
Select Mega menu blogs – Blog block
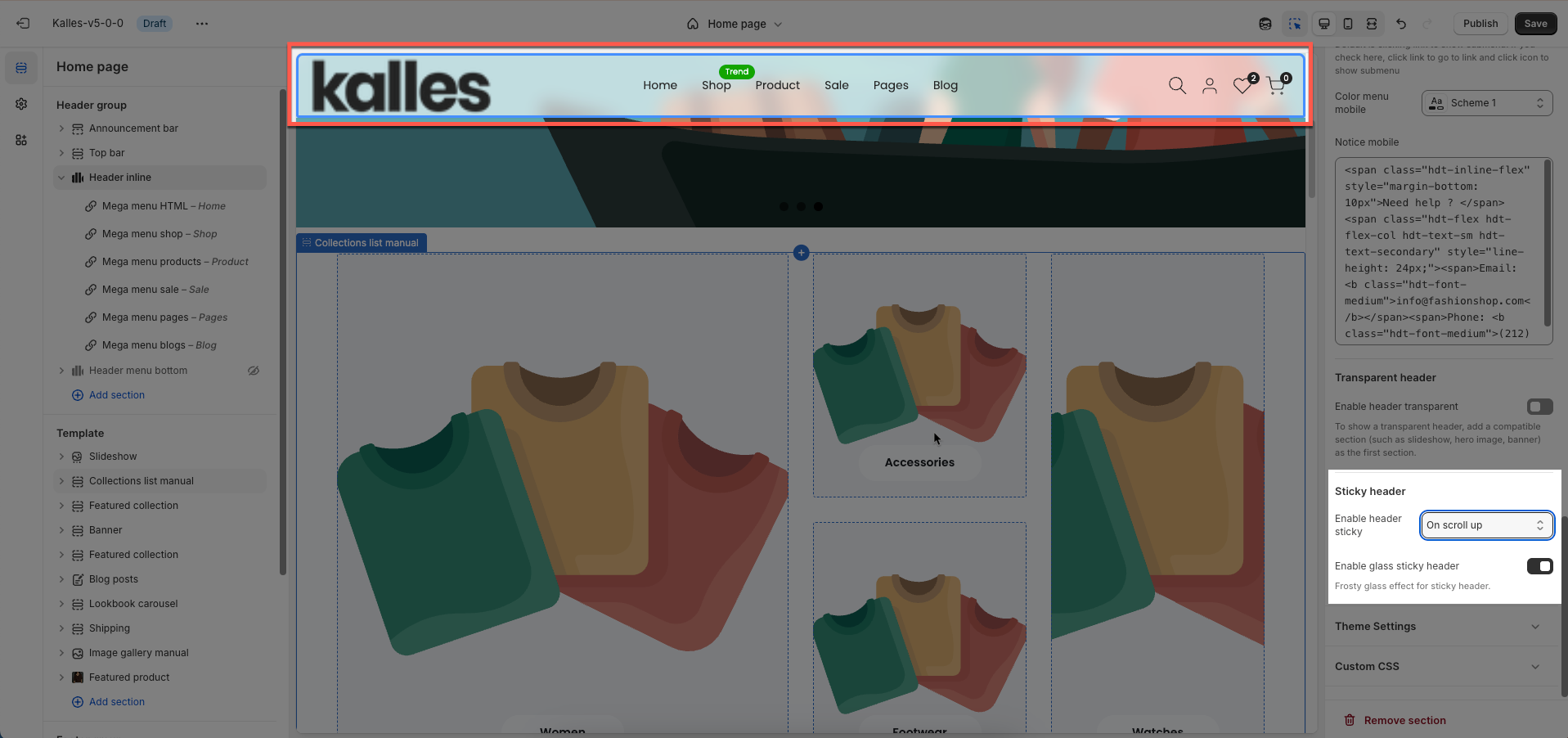[x=159, y=345]
